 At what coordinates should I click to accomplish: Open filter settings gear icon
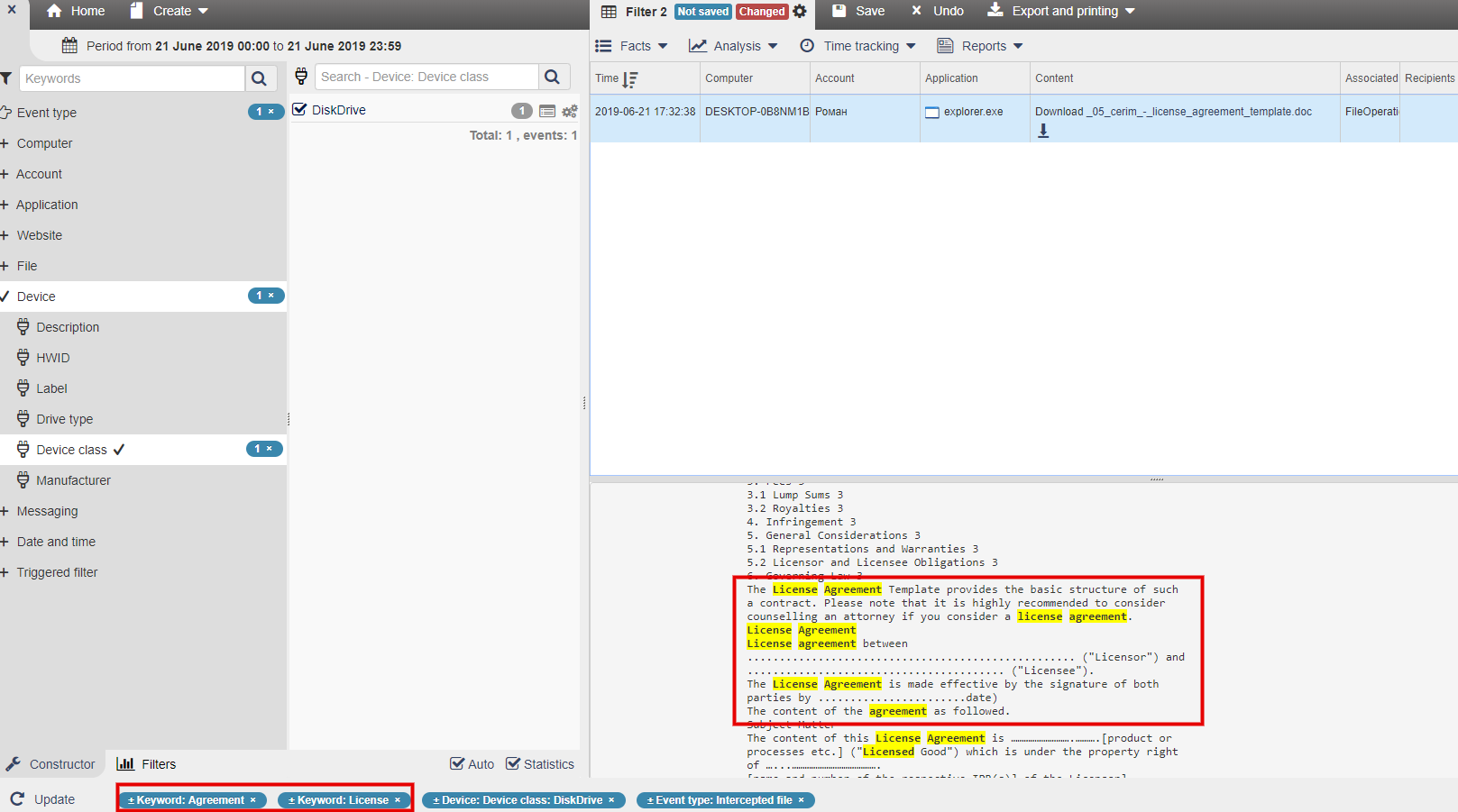[x=800, y=12]
